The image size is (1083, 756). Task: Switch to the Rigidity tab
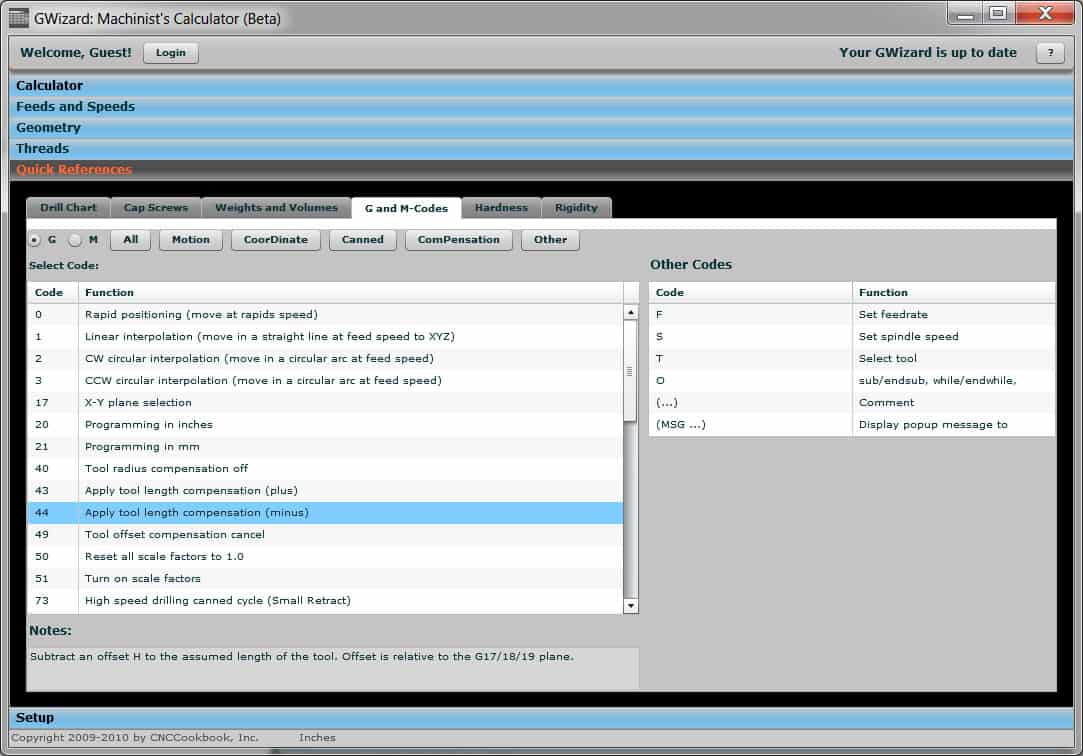pos(577,207)
